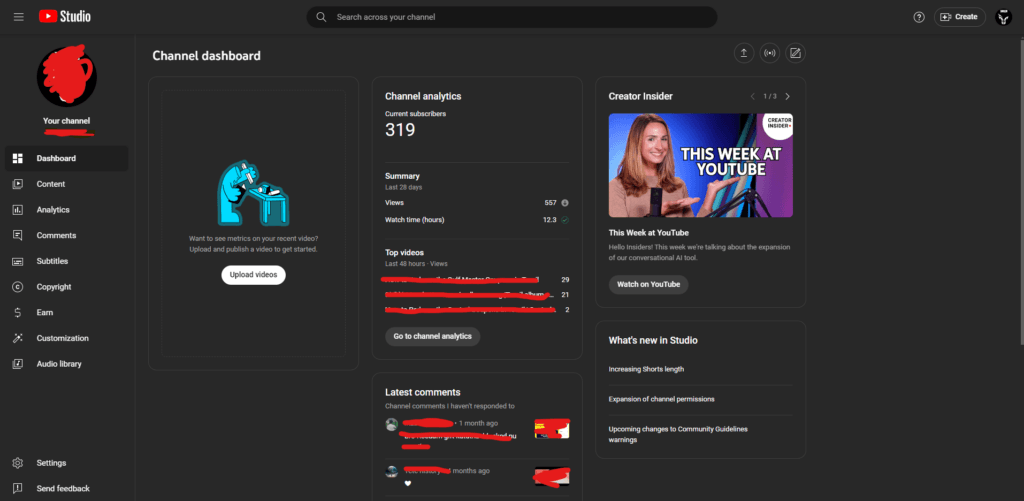Open Copyright in the sidebar
This screenshot has width=1024, height=501.
[67, 287]
